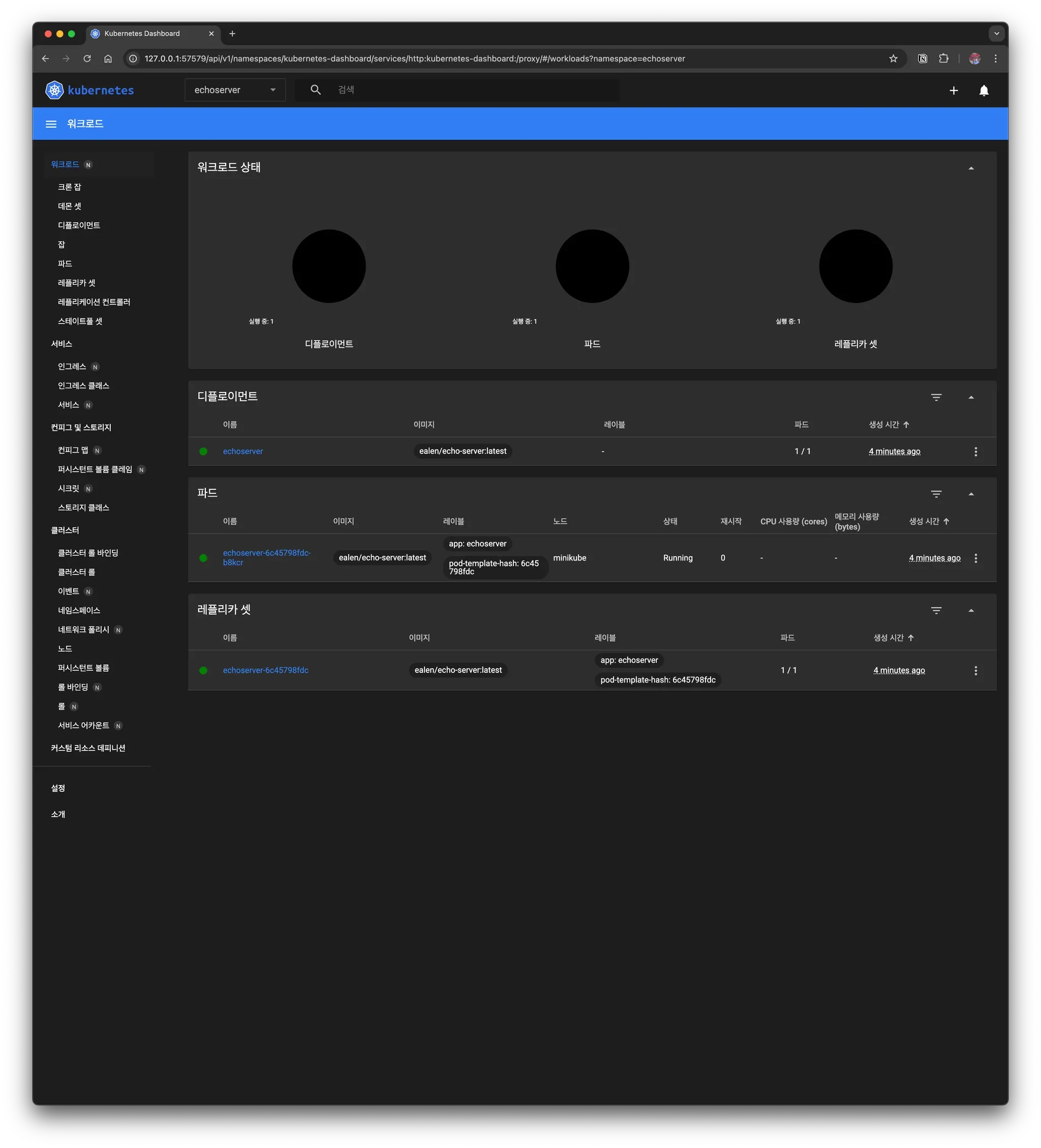Collapse the 파드 section header arrow
This screenshot has width=1041, height=1148.
click(971, 494)
